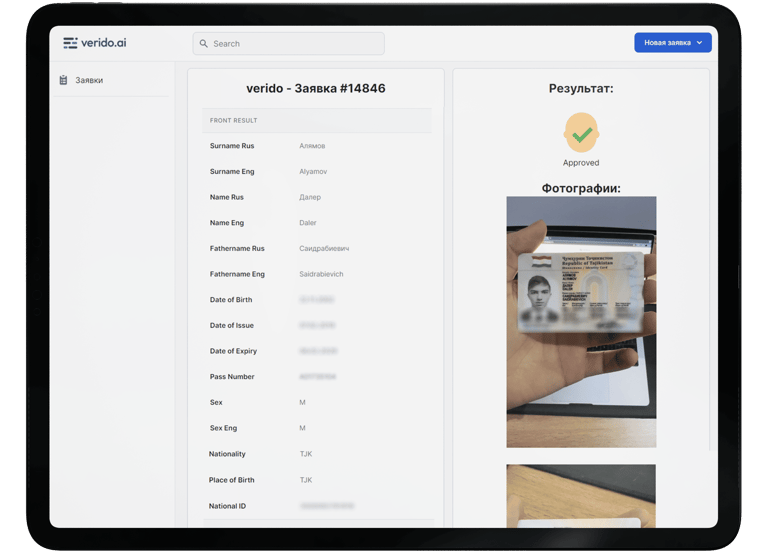768x552 pixels.
Task: Click the Pass Number label
Action: (x=232, y=377)
